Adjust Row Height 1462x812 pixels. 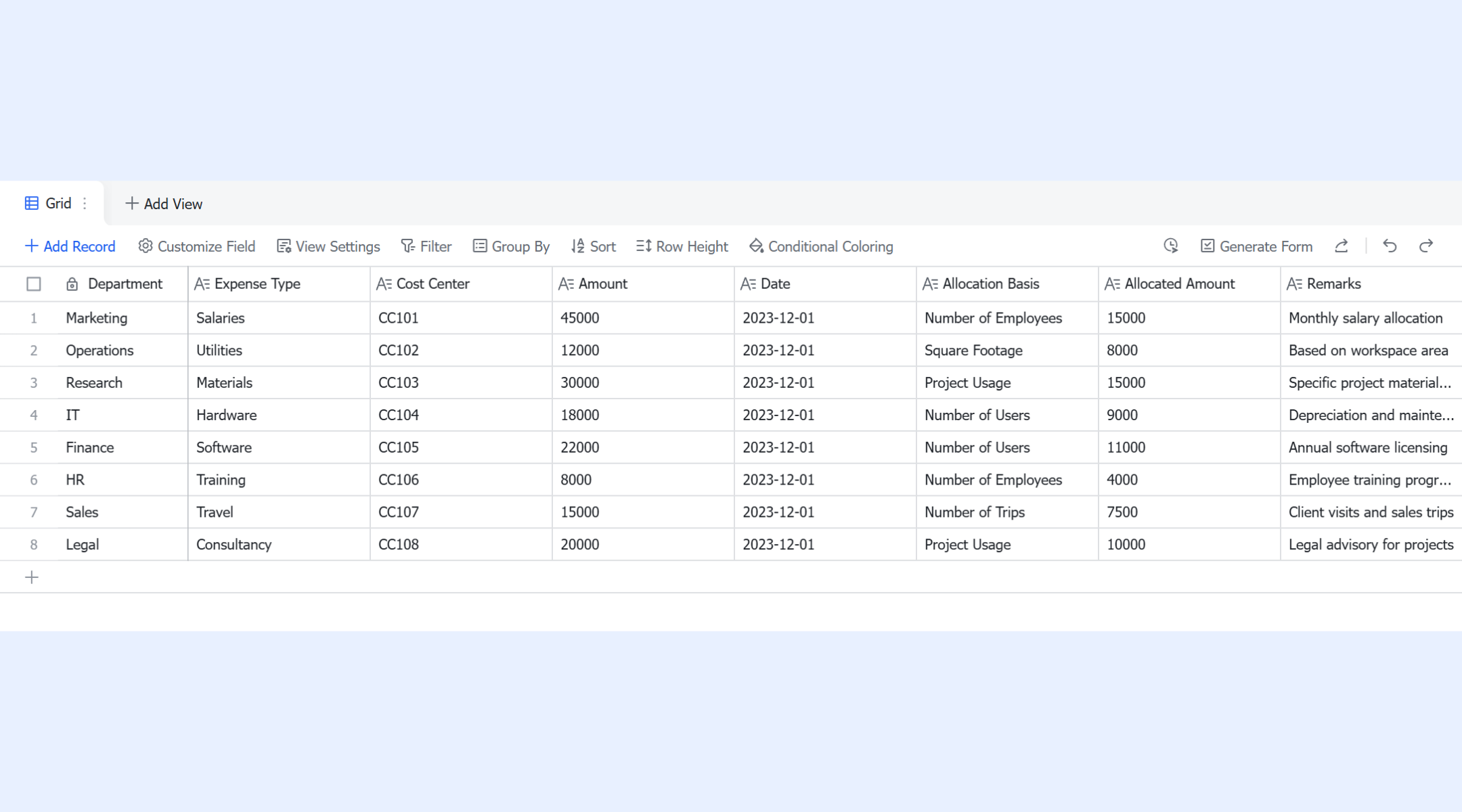682,246
